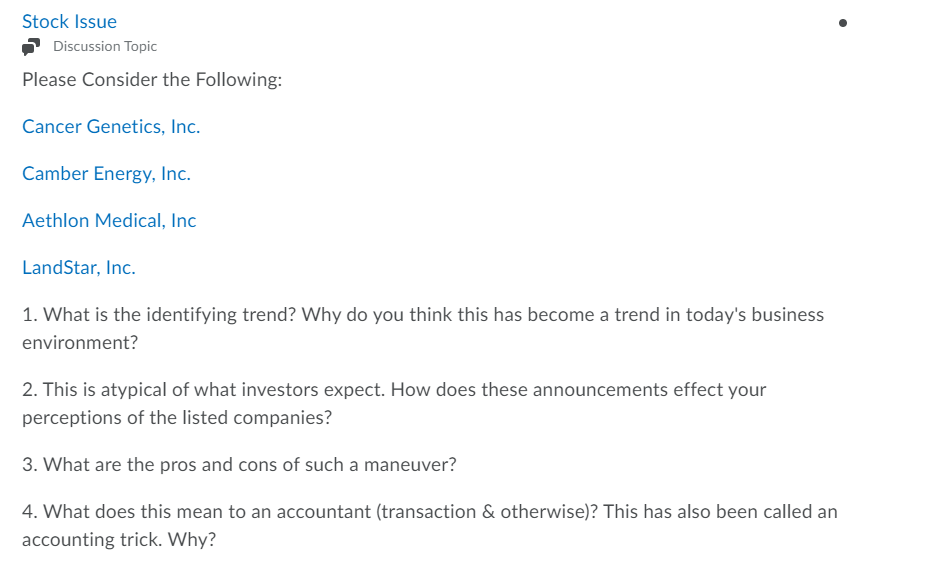Click the 'accounting trick. Why?' line
Screen dimensions: 929x588
pos(119,539)
